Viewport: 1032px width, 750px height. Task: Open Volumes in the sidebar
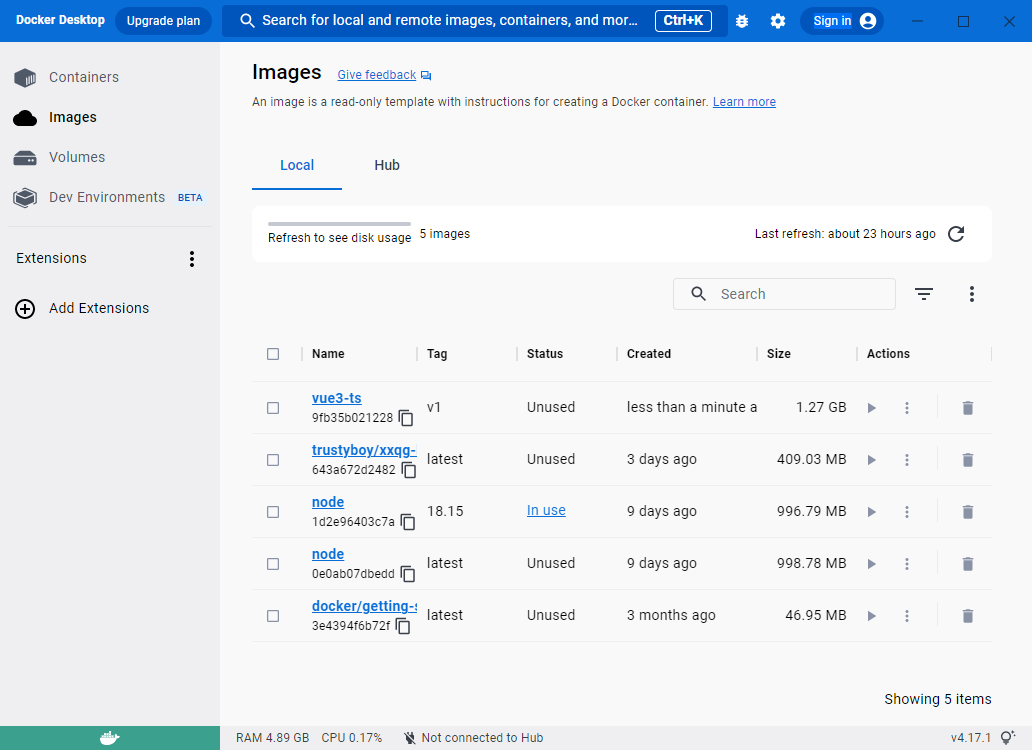(x=76, y=157)
